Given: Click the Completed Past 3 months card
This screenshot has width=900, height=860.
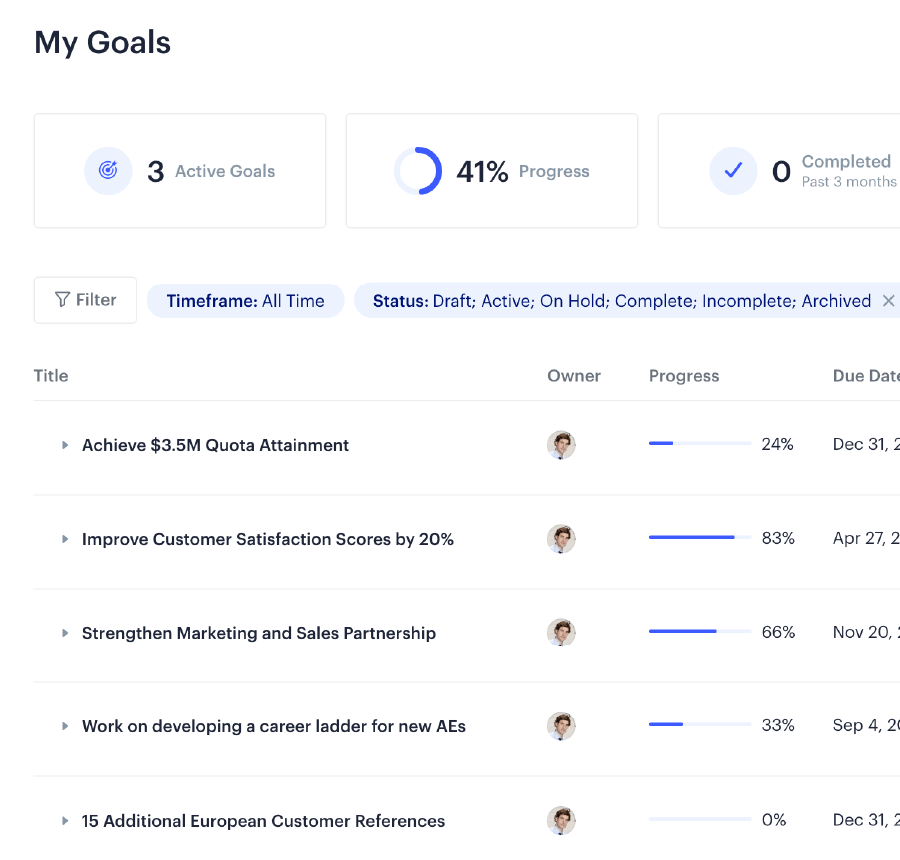Looking at the screenshot, I should pos(779,171).
